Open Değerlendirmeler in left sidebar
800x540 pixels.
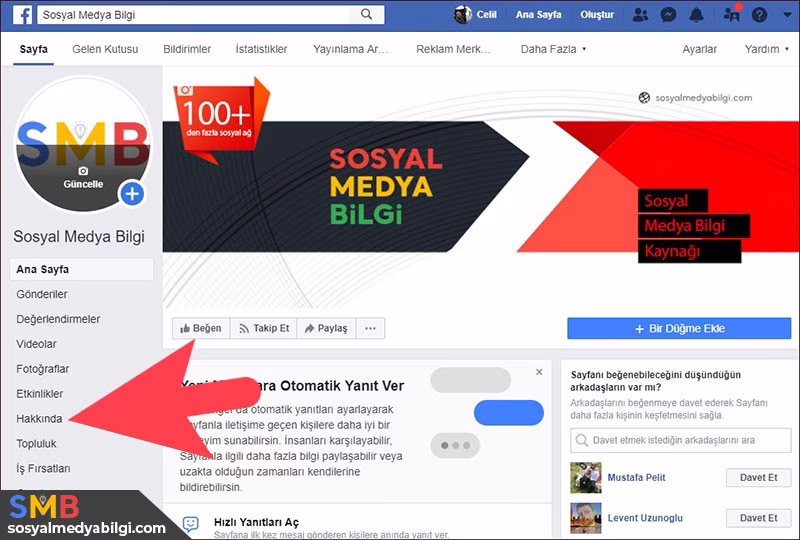[x=58, y=320]
